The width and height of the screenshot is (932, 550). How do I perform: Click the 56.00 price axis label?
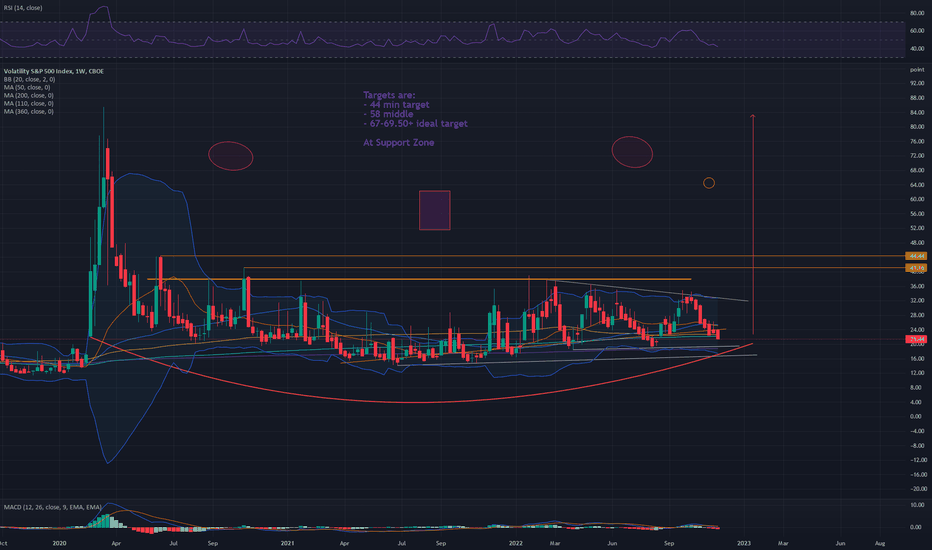pyautogui.click(x=917, y=214)
